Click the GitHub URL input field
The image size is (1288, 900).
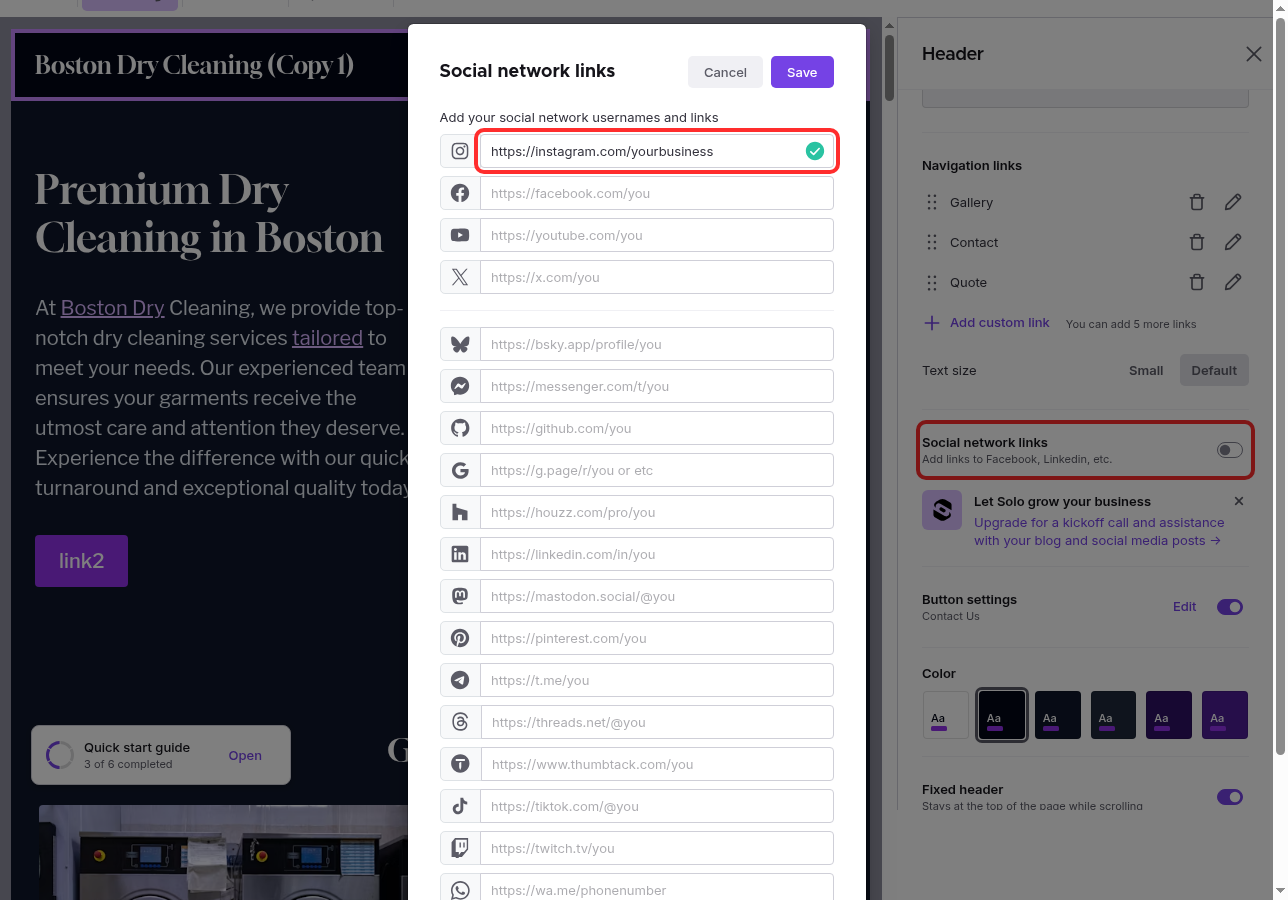coord(656,428)
